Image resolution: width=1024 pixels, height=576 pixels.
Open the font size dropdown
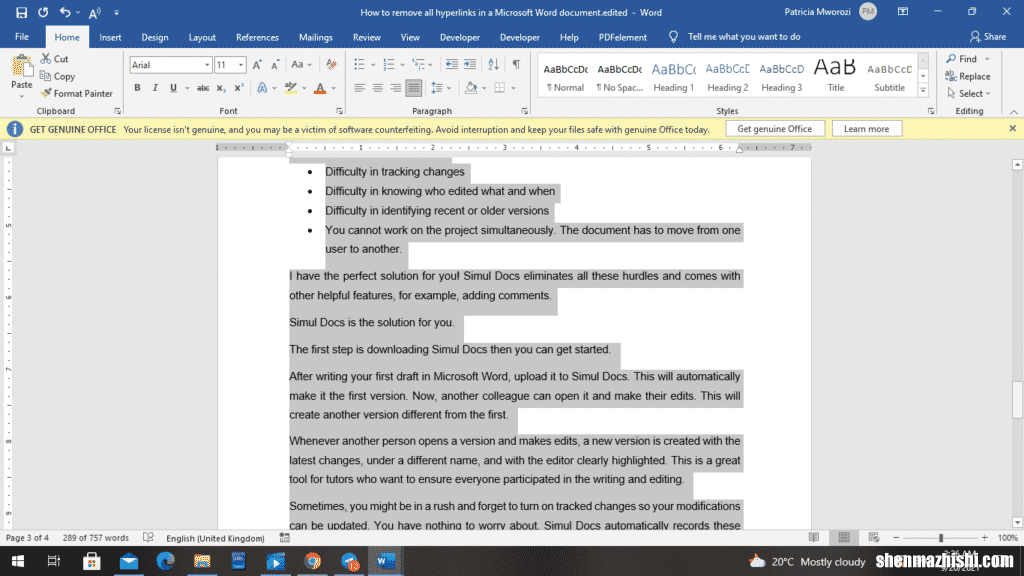tap(241, 65)
